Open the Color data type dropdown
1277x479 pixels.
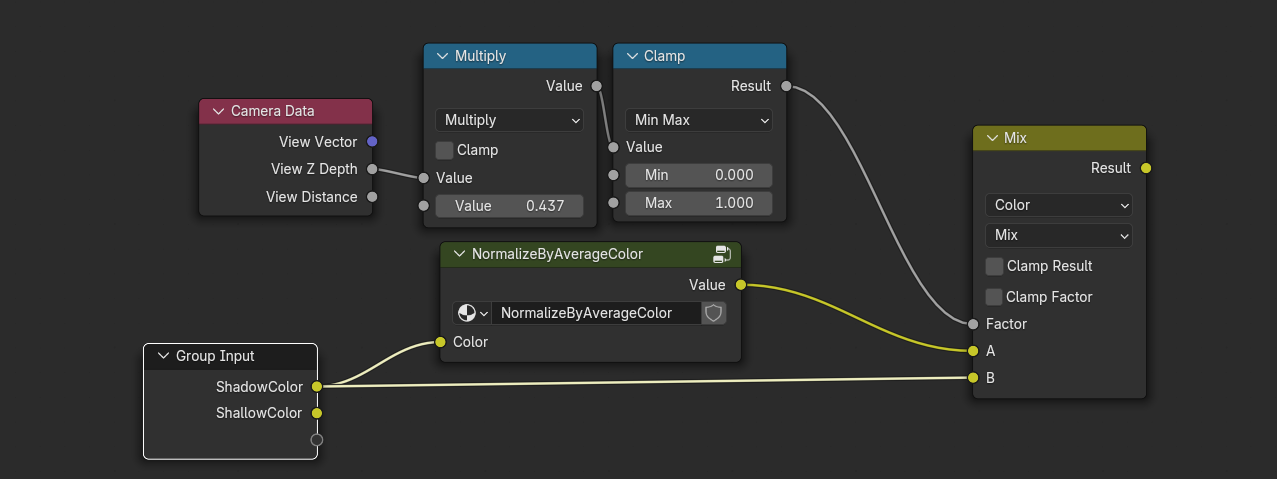[1058, 205]
